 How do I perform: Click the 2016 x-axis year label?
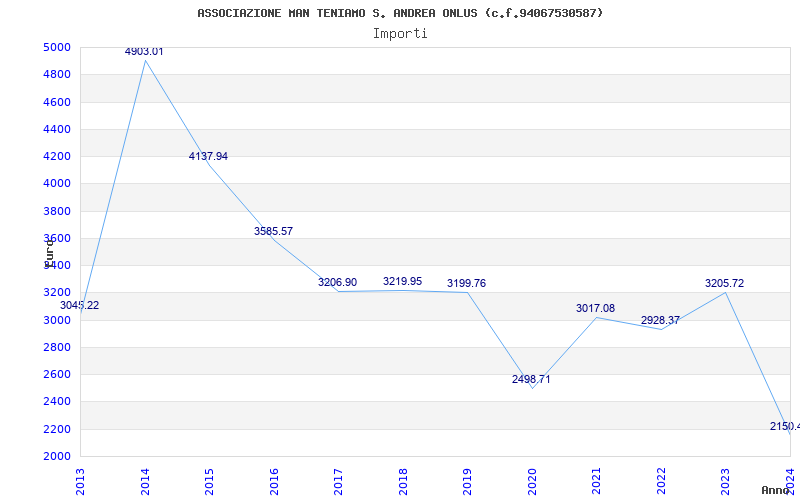[x=274, y=481]
